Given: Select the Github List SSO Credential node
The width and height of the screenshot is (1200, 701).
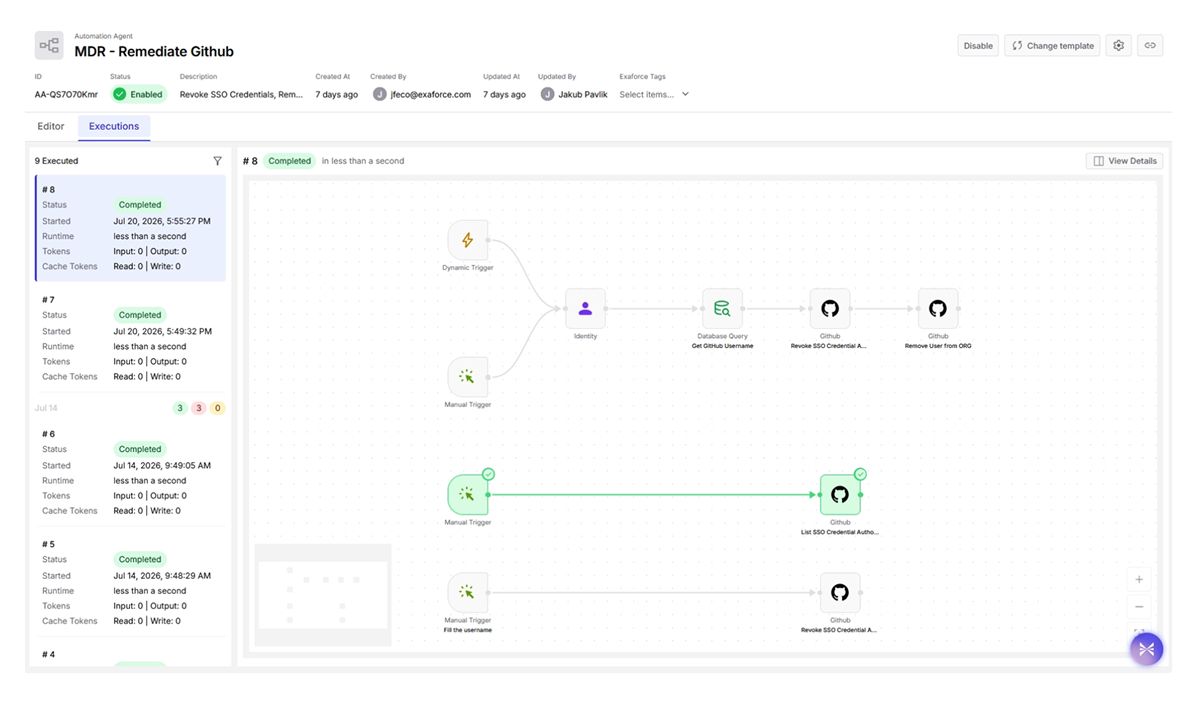Looking at the screenshot, I should pos(840,494).
